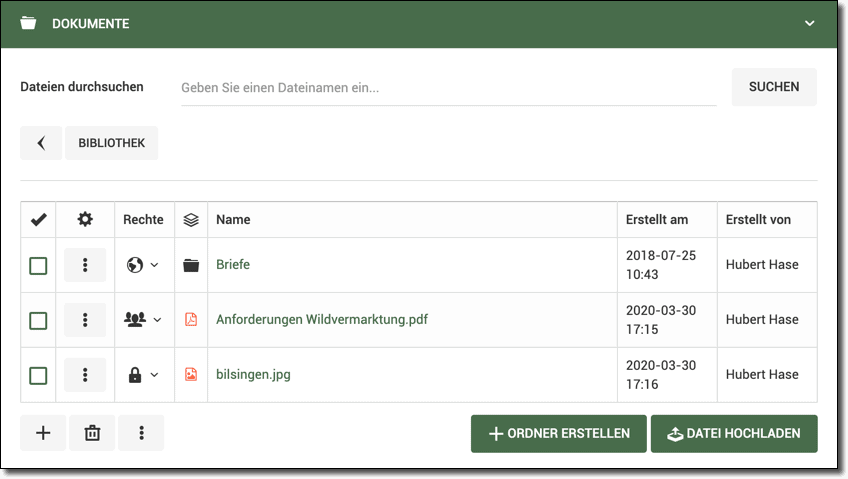Click the back arrow next to Bibliothek

pyautogui.click(x=41, y=143)
